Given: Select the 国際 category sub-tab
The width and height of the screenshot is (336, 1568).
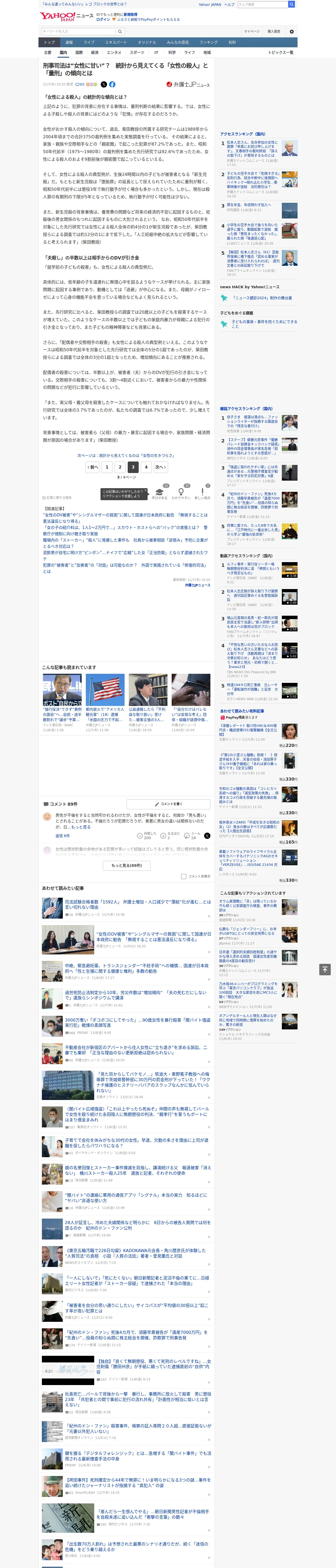Looking at the screenshot, I should [79, 52].
